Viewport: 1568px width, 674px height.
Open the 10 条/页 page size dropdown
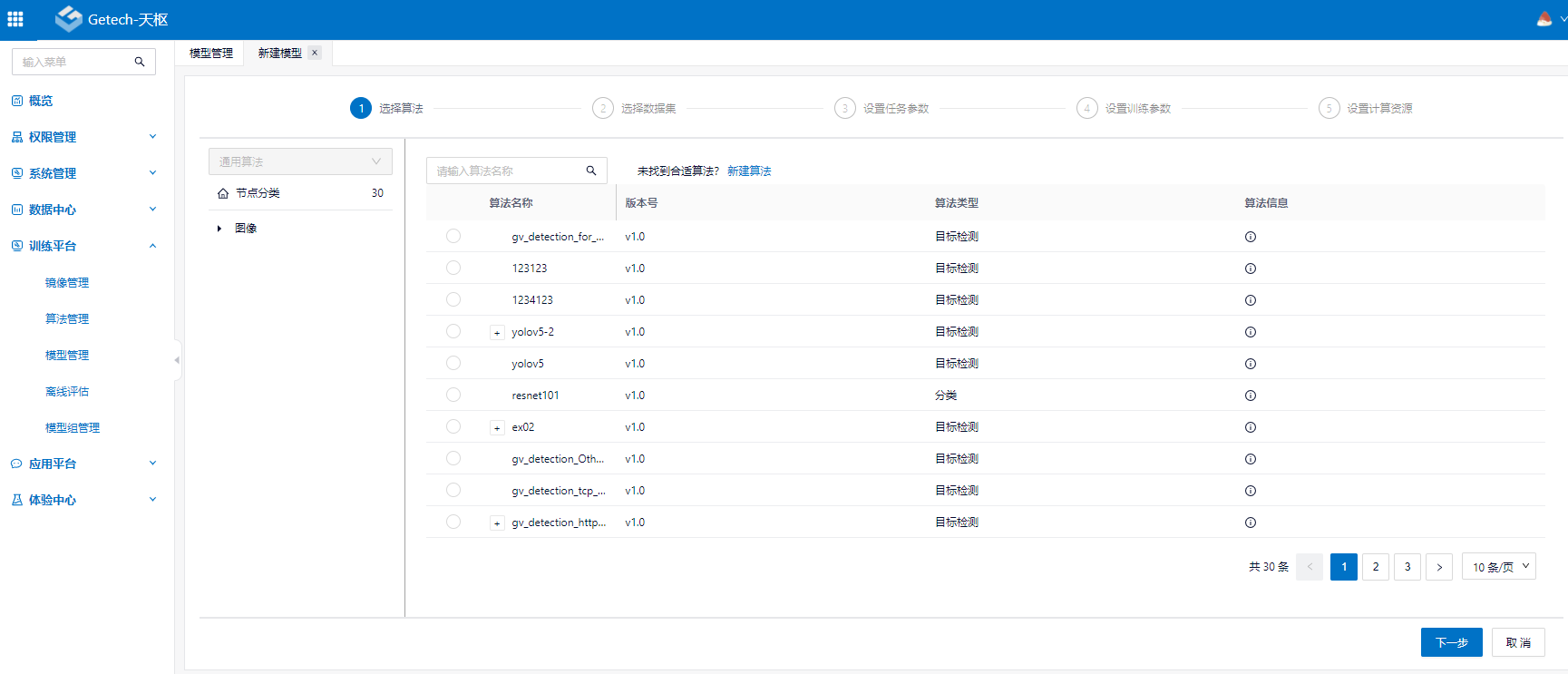[1499, 567]
